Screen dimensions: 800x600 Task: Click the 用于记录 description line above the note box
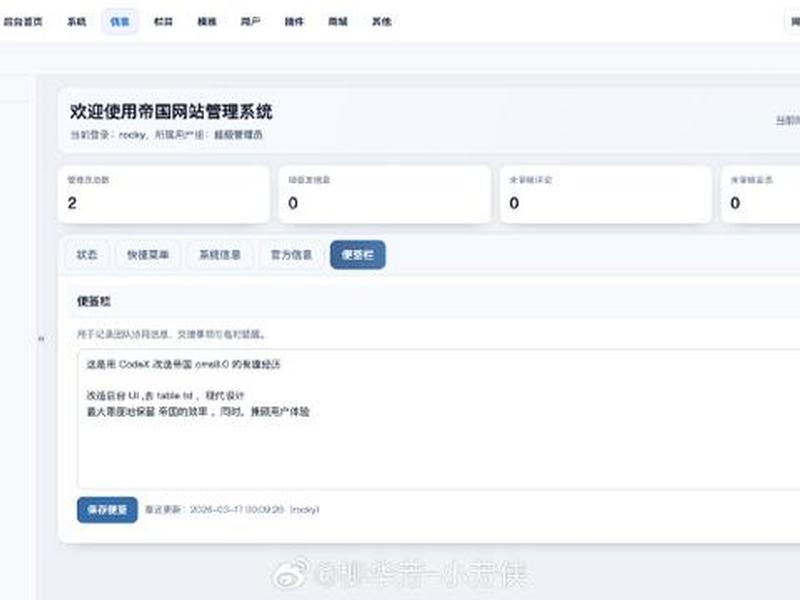[x=171, y=334]
